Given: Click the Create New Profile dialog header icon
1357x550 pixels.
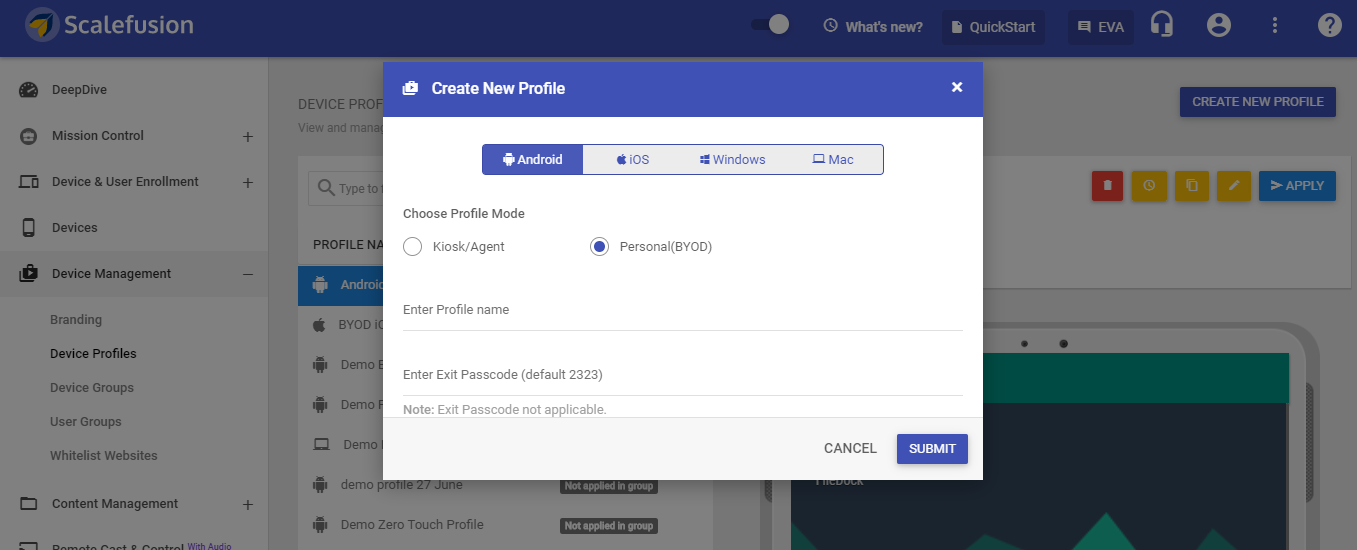Looking at the screenshot, I should [410, 88].
